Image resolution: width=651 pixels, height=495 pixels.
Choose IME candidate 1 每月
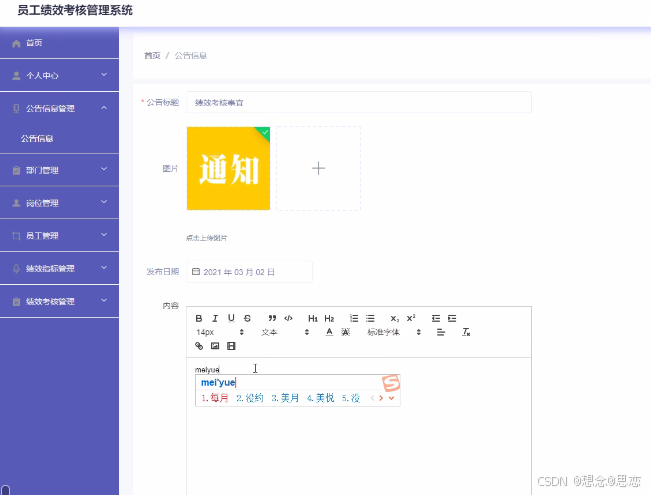point(215,398)
